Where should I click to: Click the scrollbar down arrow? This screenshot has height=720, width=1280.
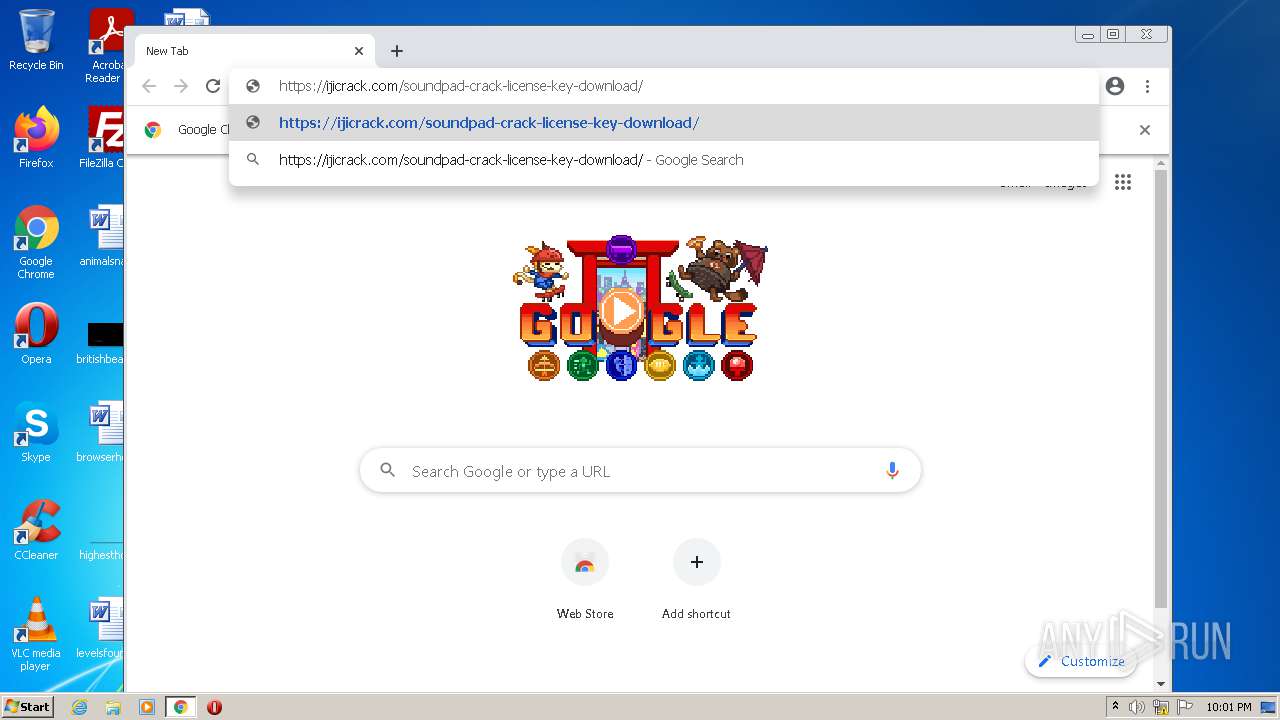click(x=1160, y=684)
